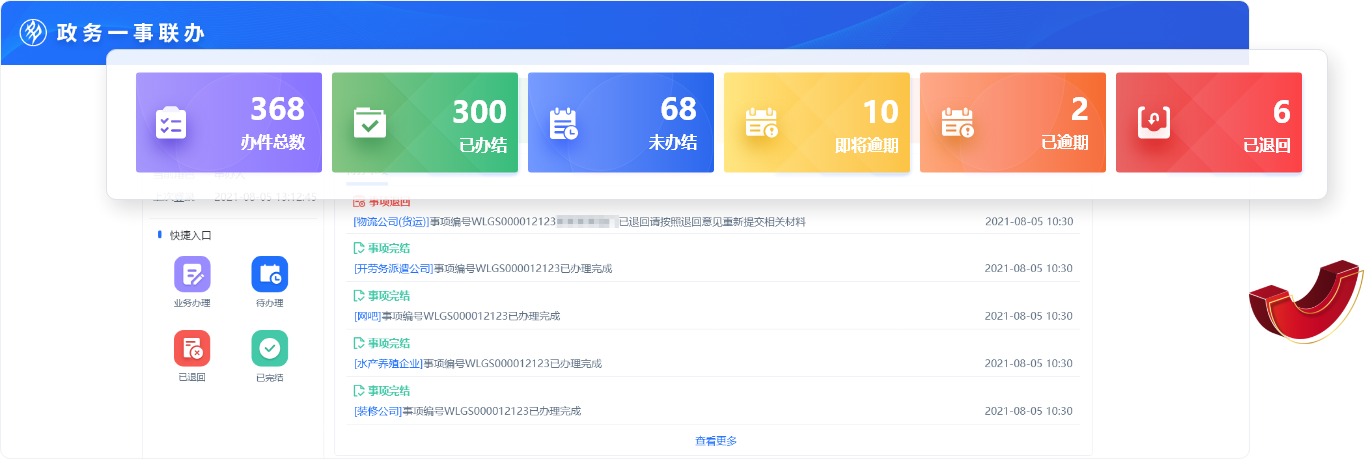Image resolution: width=1364 pixels, height=459 pixels.
Task: Open the [物流公司(货运)] link
Action: coord(391,222)
